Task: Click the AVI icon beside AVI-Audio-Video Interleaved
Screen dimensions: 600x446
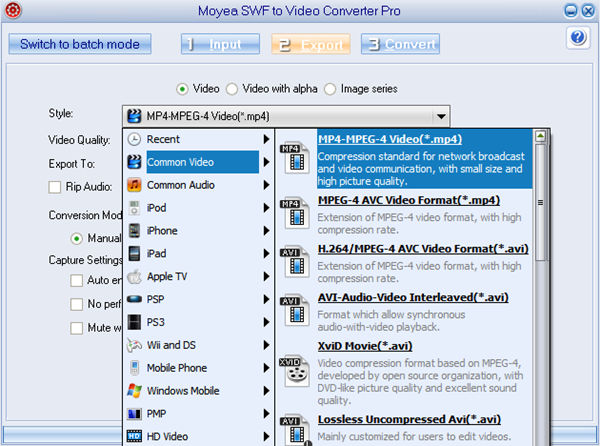Action: coord(294,310)
